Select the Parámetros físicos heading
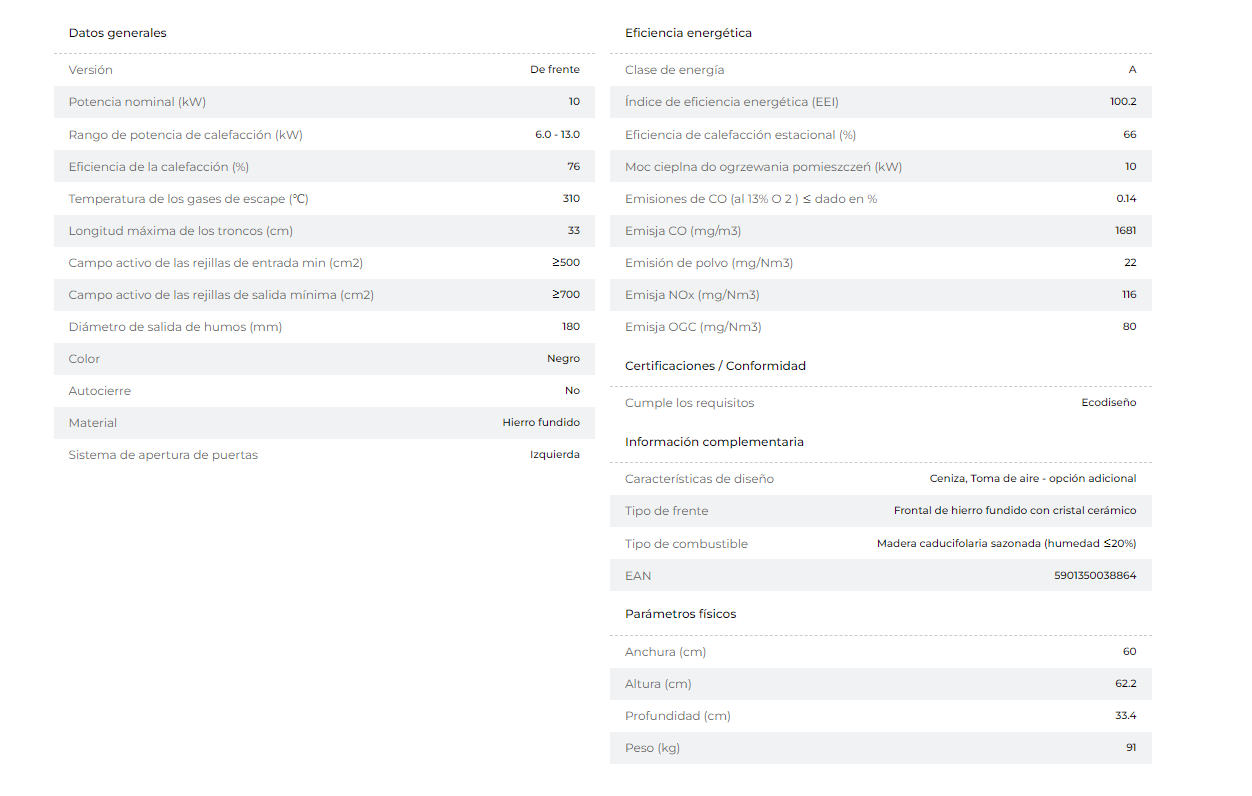 (x=680, y=614)
